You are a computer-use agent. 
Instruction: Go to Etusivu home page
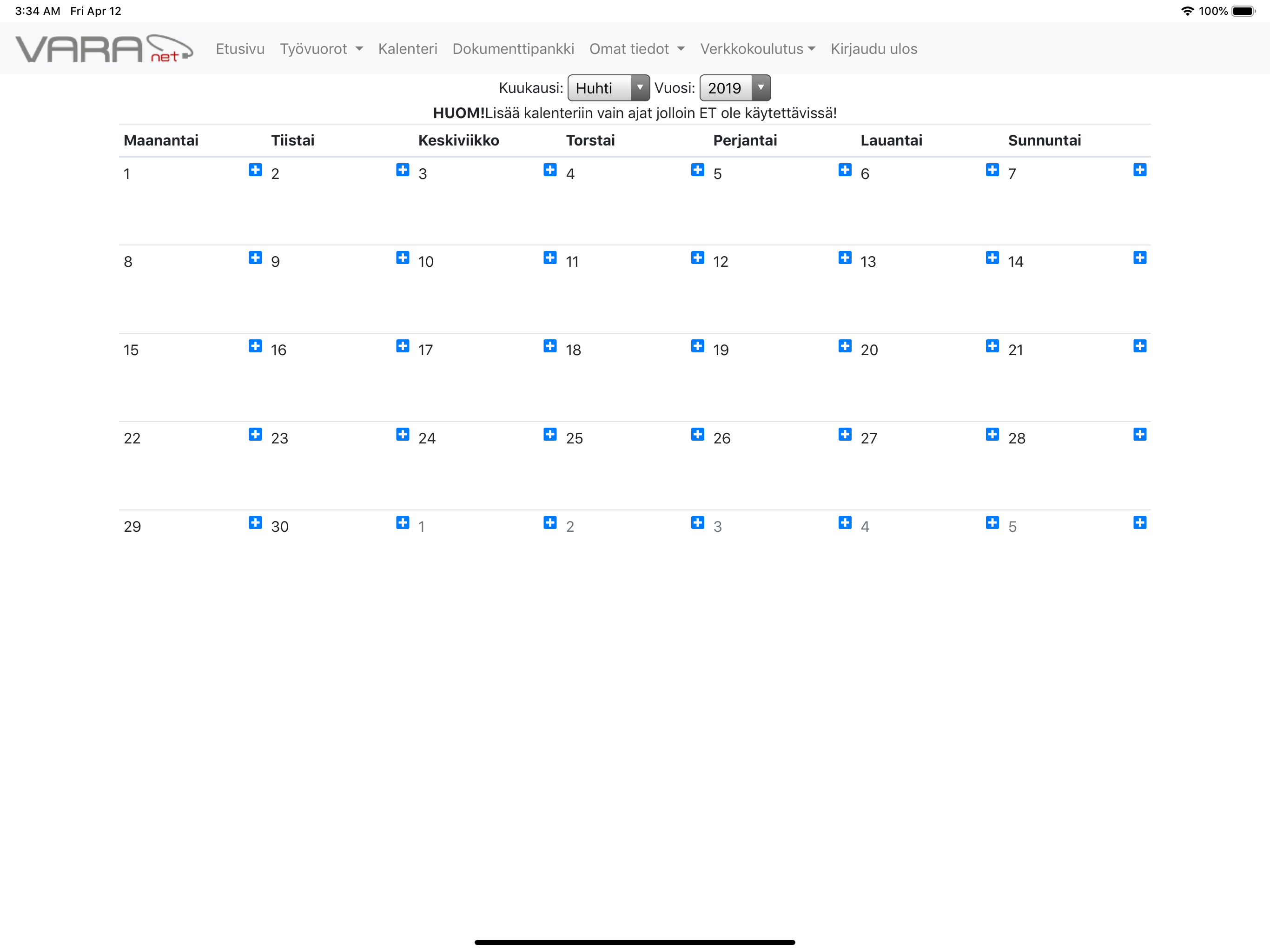240,49
